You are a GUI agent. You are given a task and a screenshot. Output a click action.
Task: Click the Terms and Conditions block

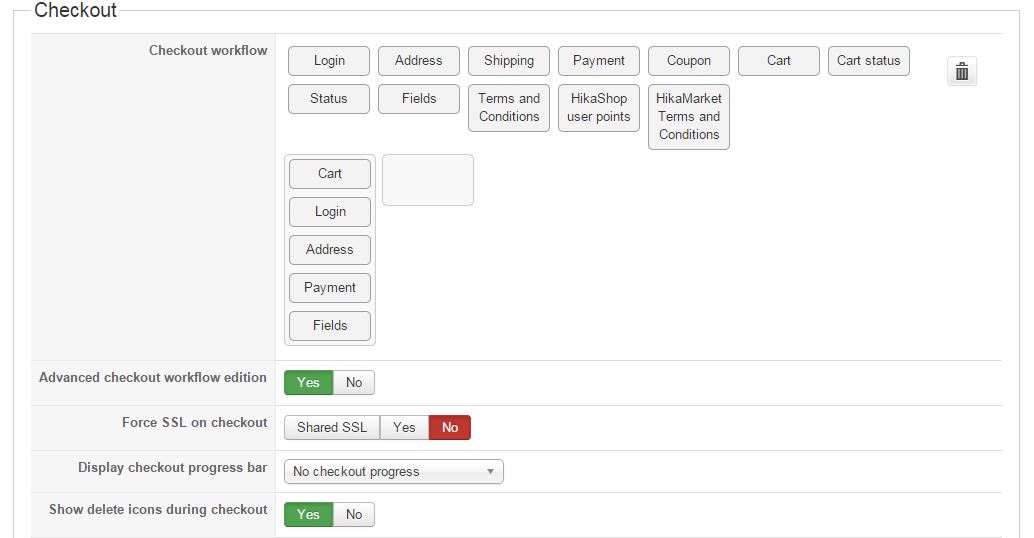pos(509,107)
